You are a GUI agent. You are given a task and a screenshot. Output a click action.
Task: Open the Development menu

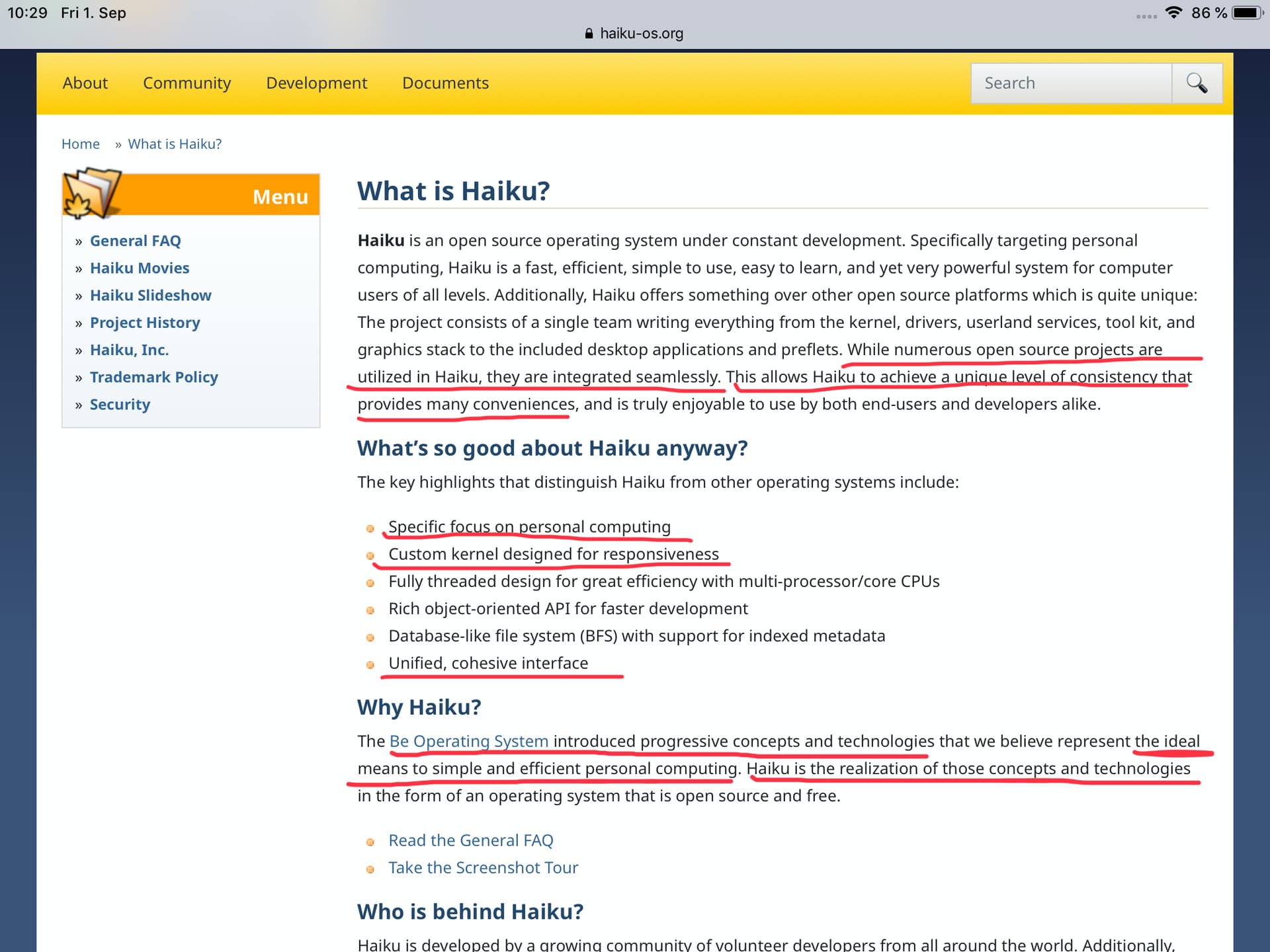pyautogui.click(x=316, y=83)
